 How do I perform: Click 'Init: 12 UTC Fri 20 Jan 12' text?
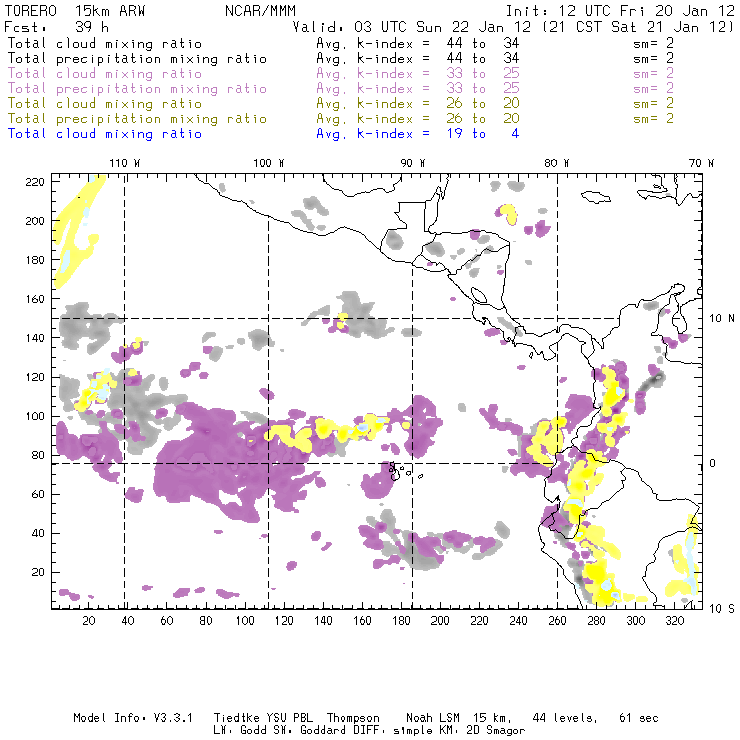pos(620,11)
